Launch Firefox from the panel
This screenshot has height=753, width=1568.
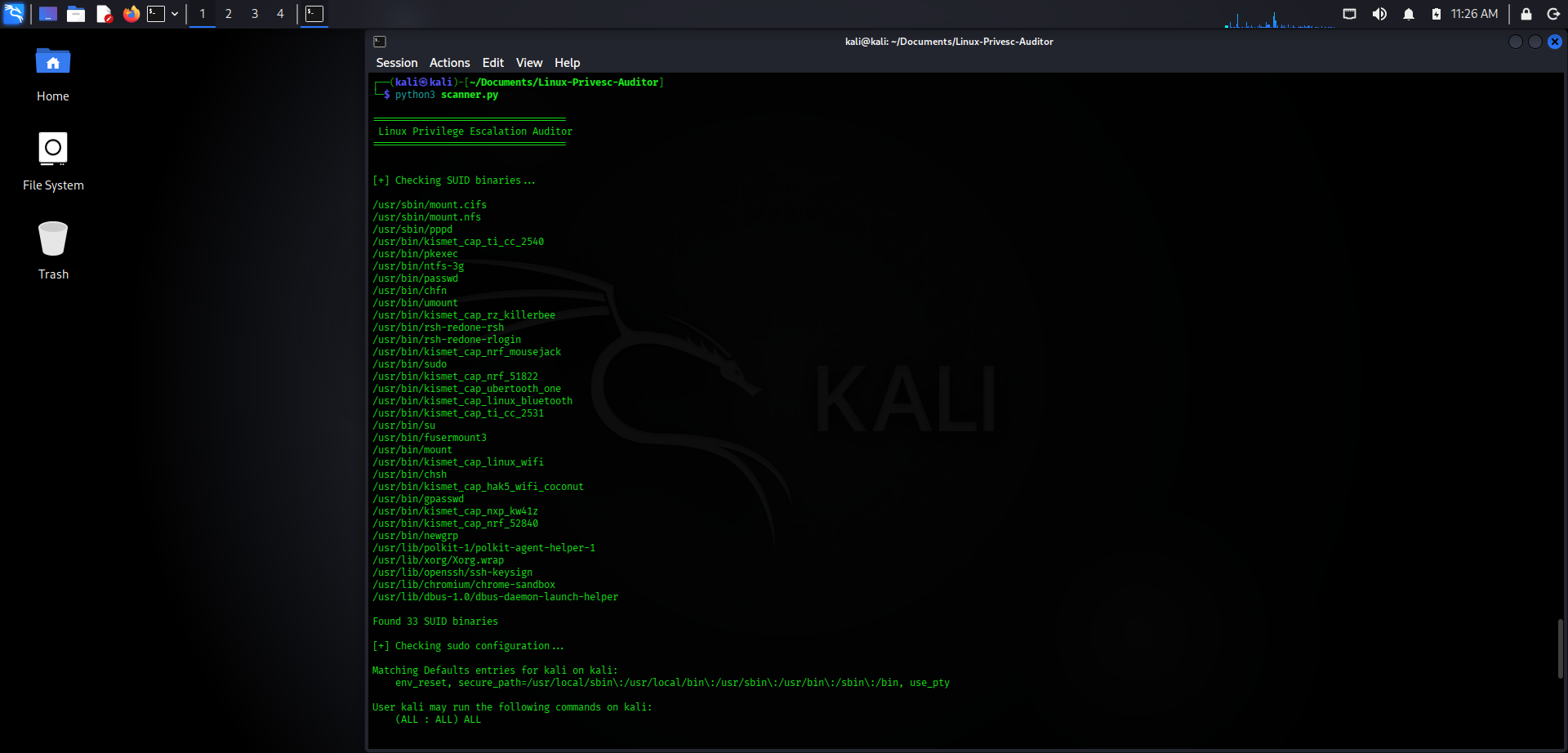click(x=131, y=14)
